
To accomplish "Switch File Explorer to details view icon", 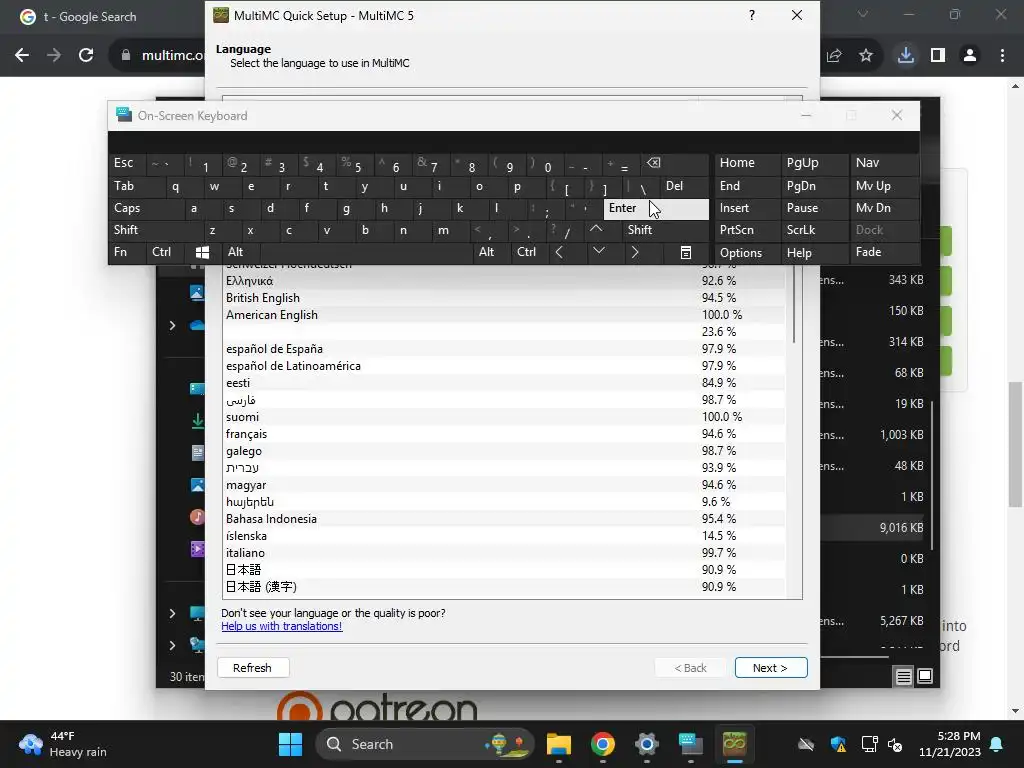I will tap(904, 677).
